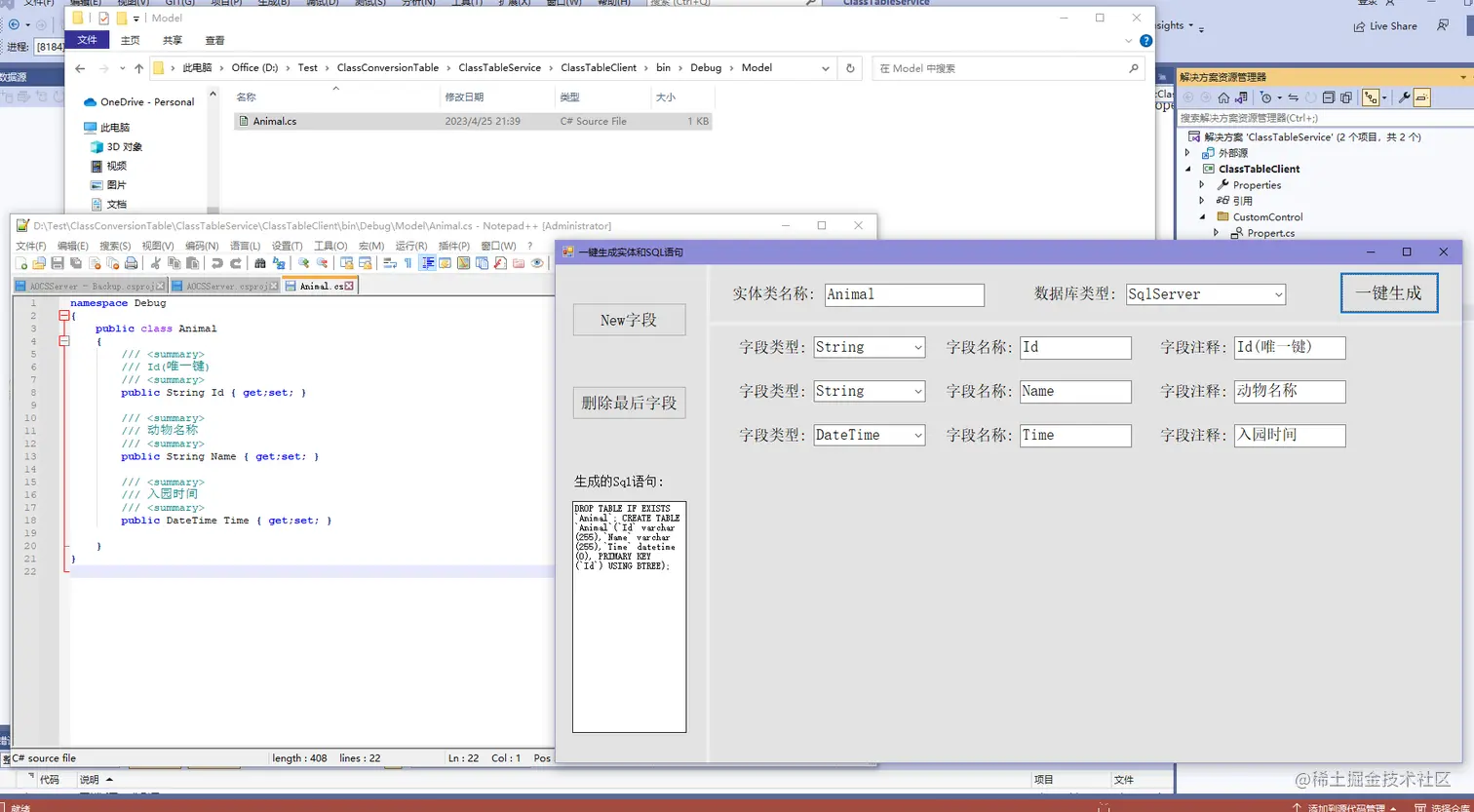1474x812 pixels.
Task: Switch to the Animal.cs tab in Notepad++
Action: (x=322, y=285)
